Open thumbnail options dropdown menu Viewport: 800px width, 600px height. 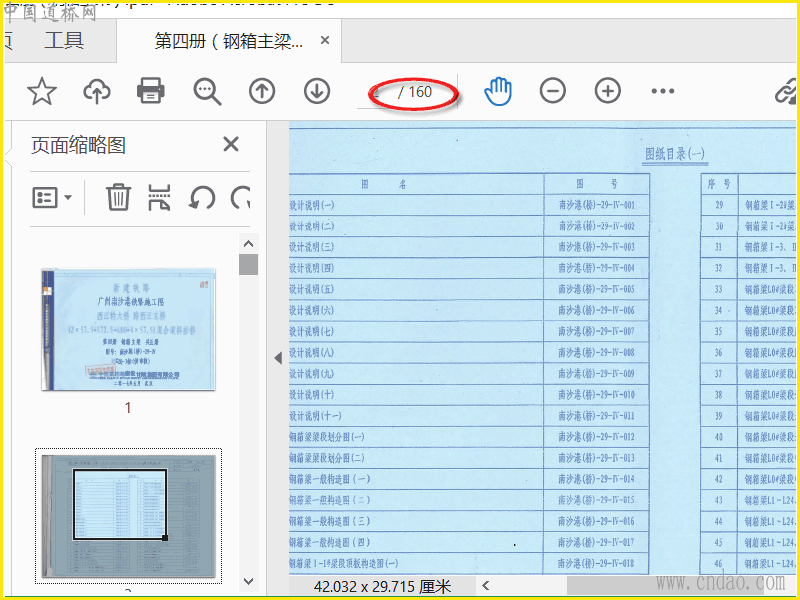(x=52, y=197)
